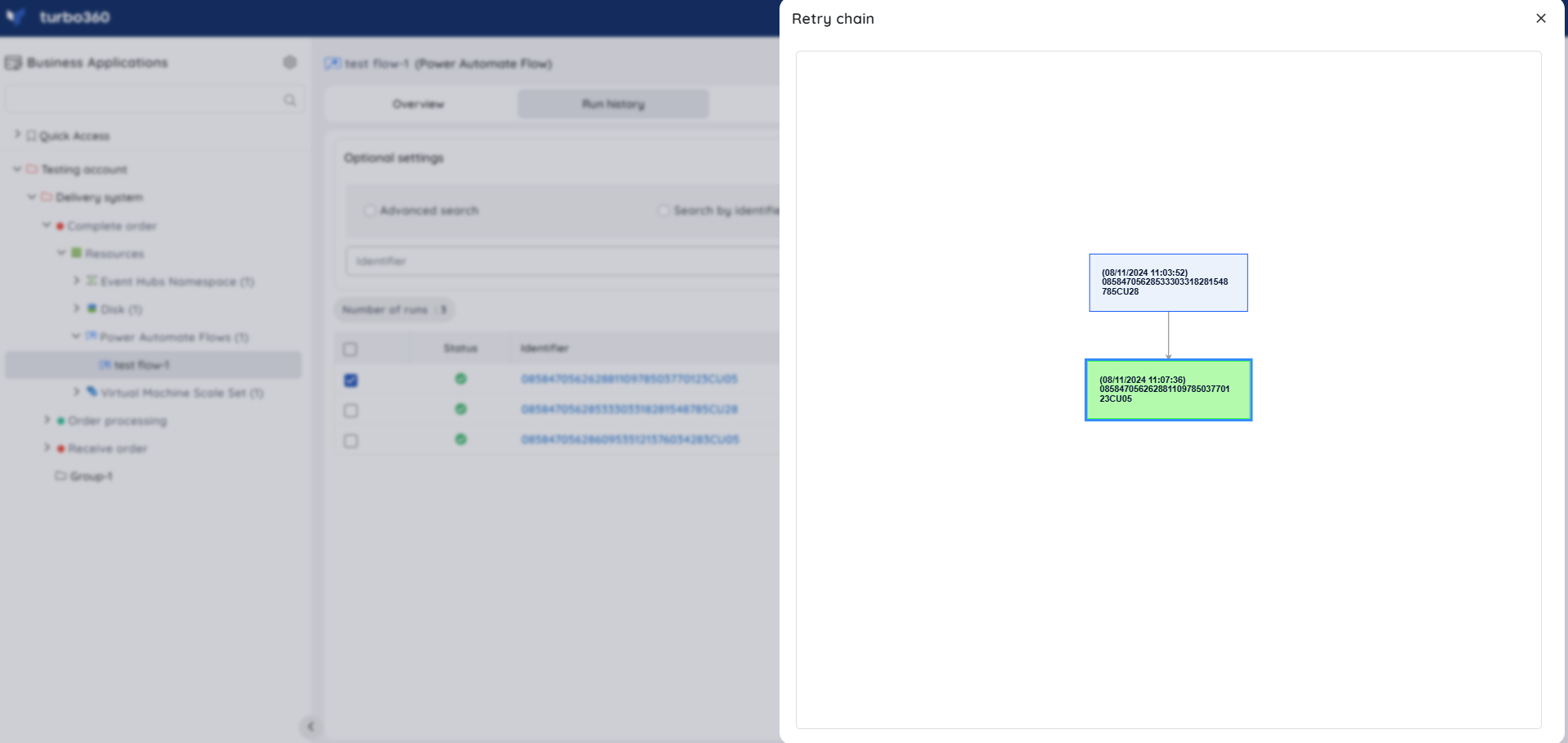The height and width of the screenshot is (743, 1568).
Task: Open Business Applications settings gear
Action: click(290, 62)
